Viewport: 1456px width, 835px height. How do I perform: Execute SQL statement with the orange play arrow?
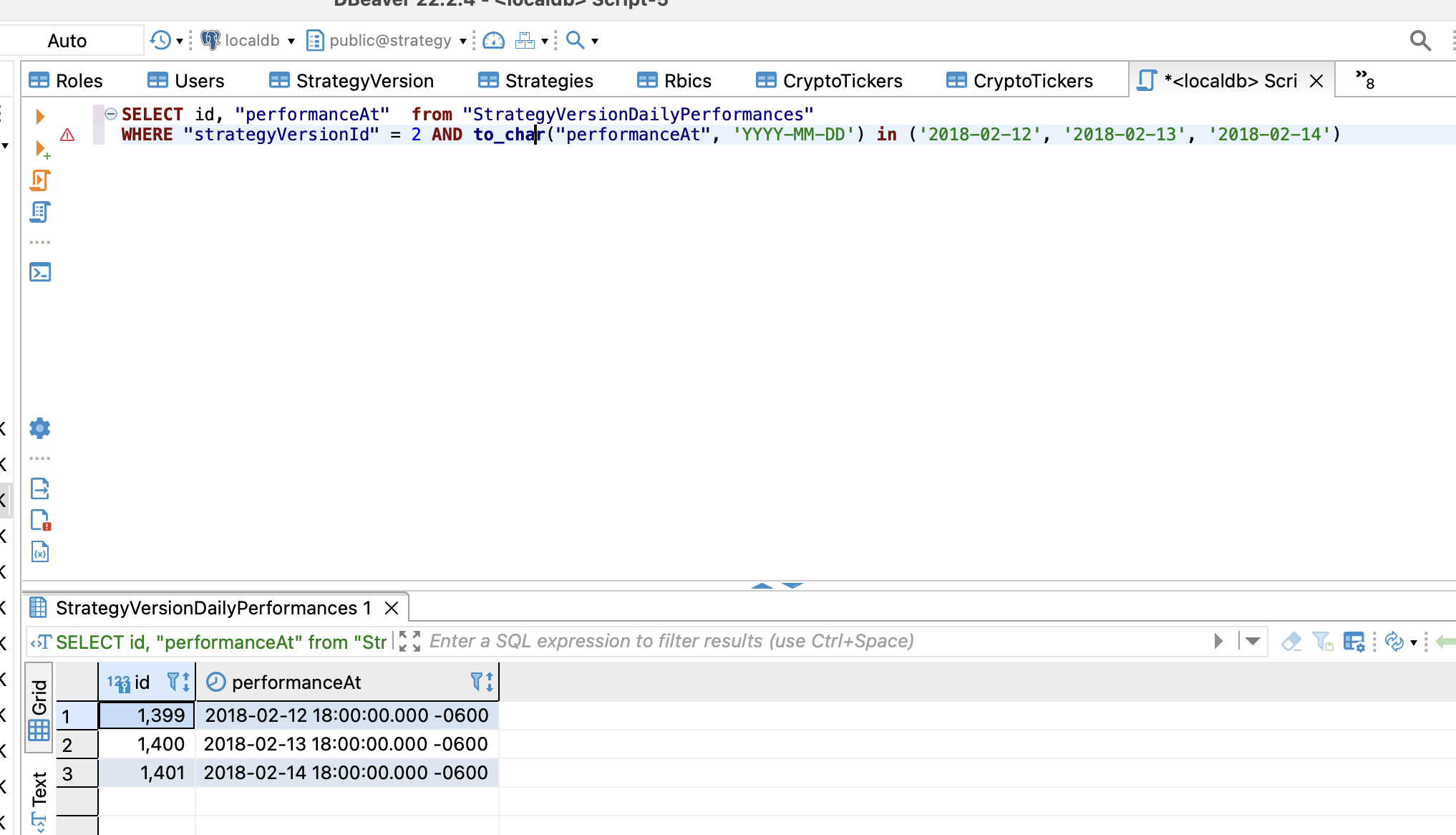[x=40, y=116]
